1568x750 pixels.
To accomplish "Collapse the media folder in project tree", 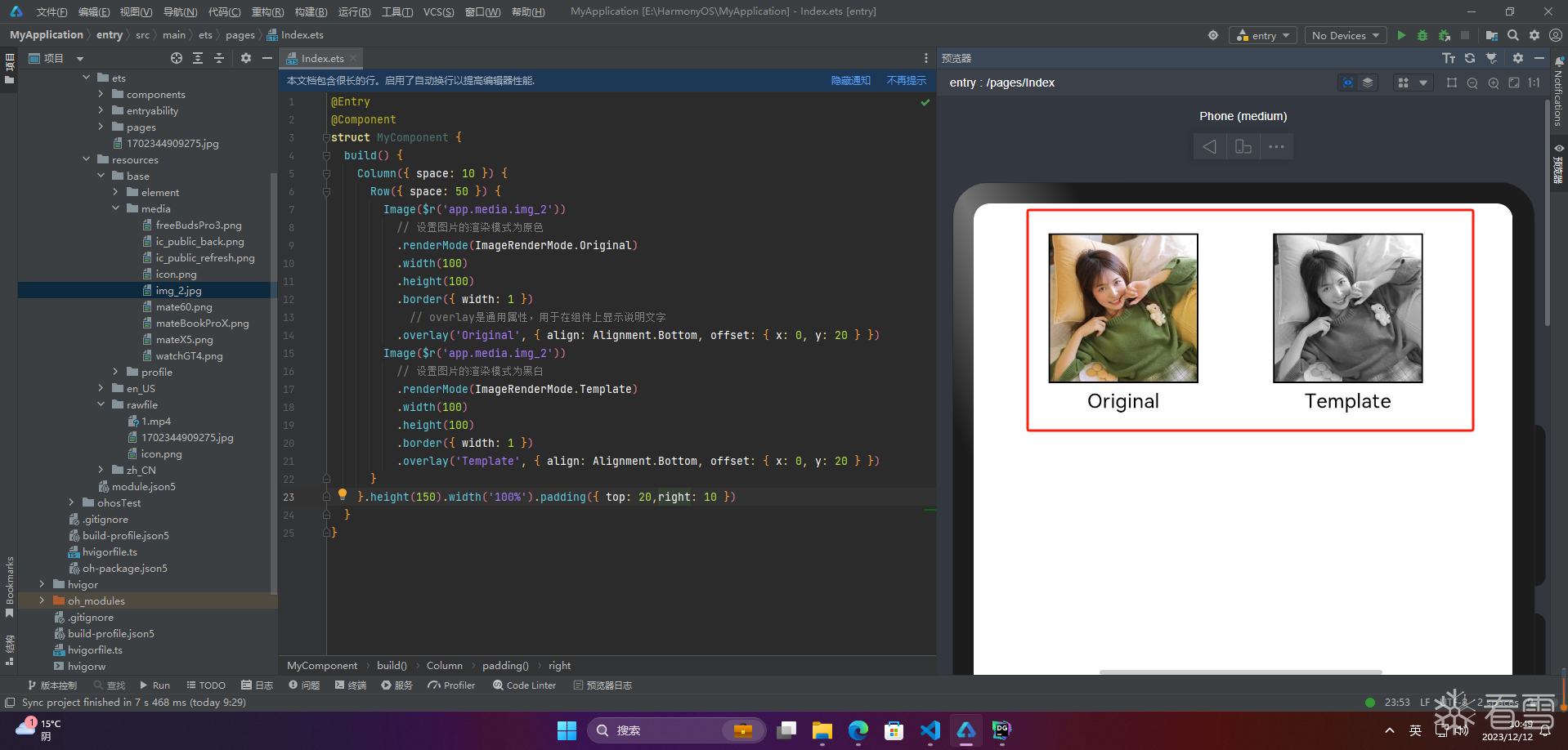I will (116, 208).
